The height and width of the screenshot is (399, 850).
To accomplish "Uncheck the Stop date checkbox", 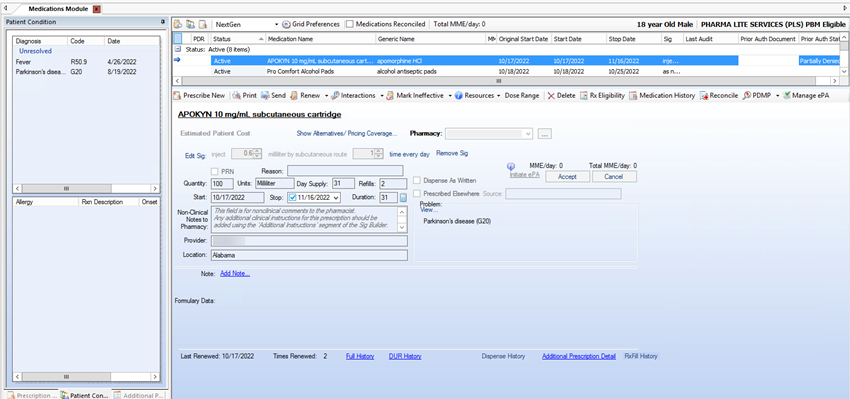I will [293, 197].
